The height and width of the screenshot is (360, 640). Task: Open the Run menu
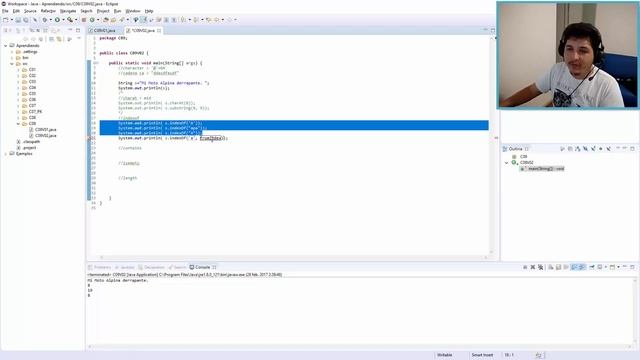point(118,11)
